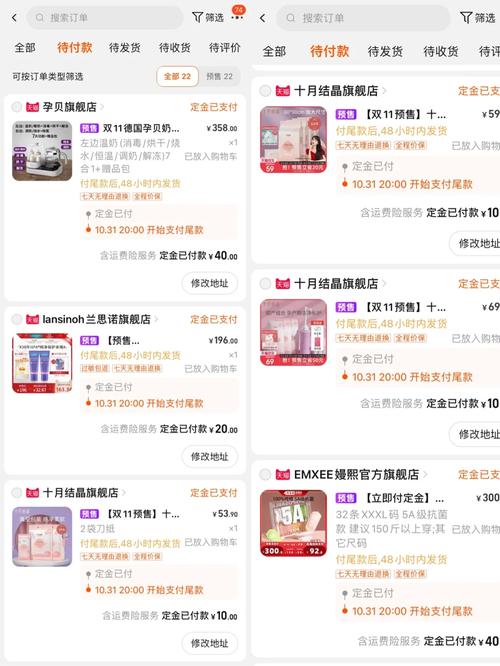
Task: Click into the right screen 搜索订单 search field
Action: point(363,18)
